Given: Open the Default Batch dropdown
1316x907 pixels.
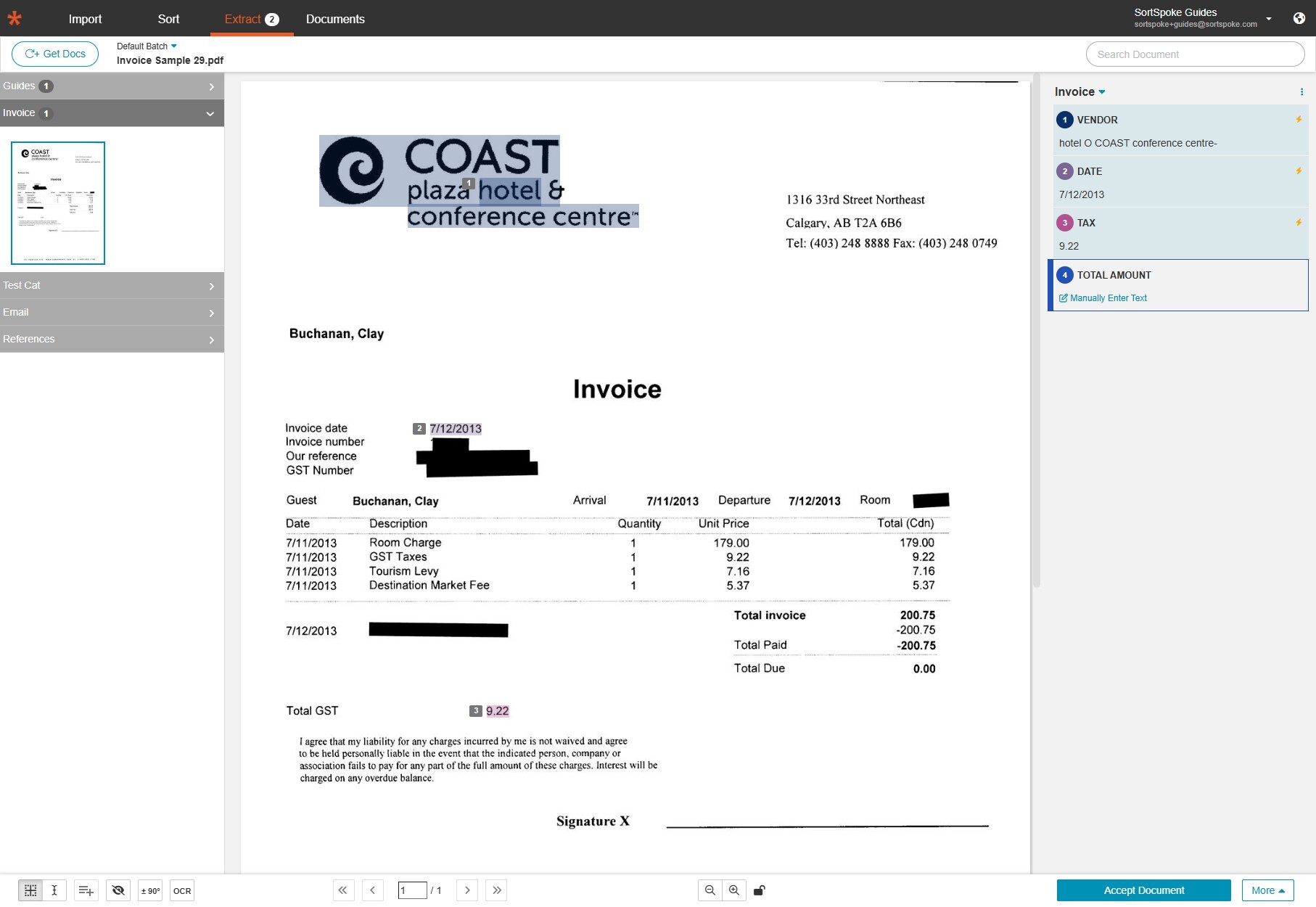Looking at the screenshot, I should coord(147,46).
